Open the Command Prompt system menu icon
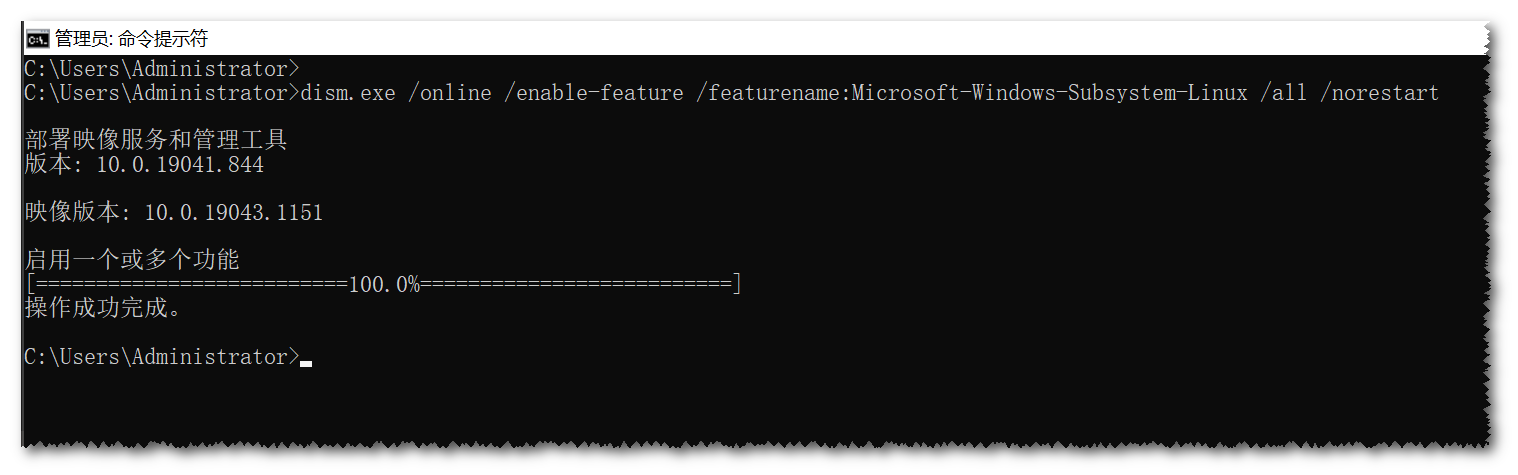 click(38, 39)
